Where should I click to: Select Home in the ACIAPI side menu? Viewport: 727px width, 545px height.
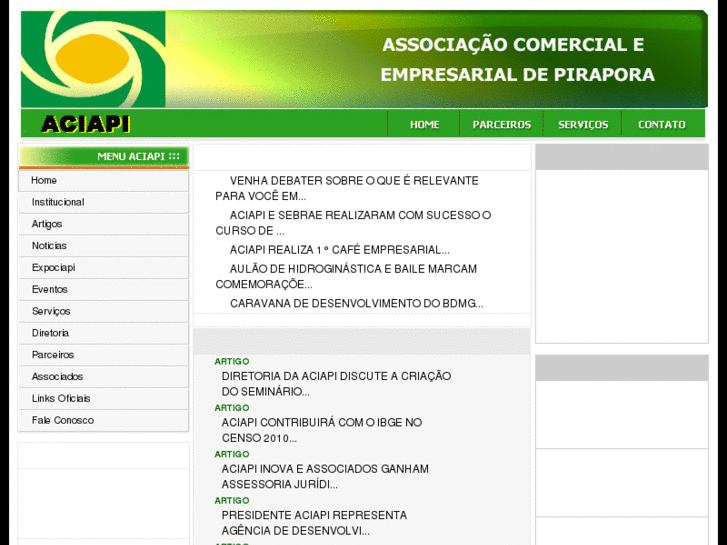click(103, 180)
